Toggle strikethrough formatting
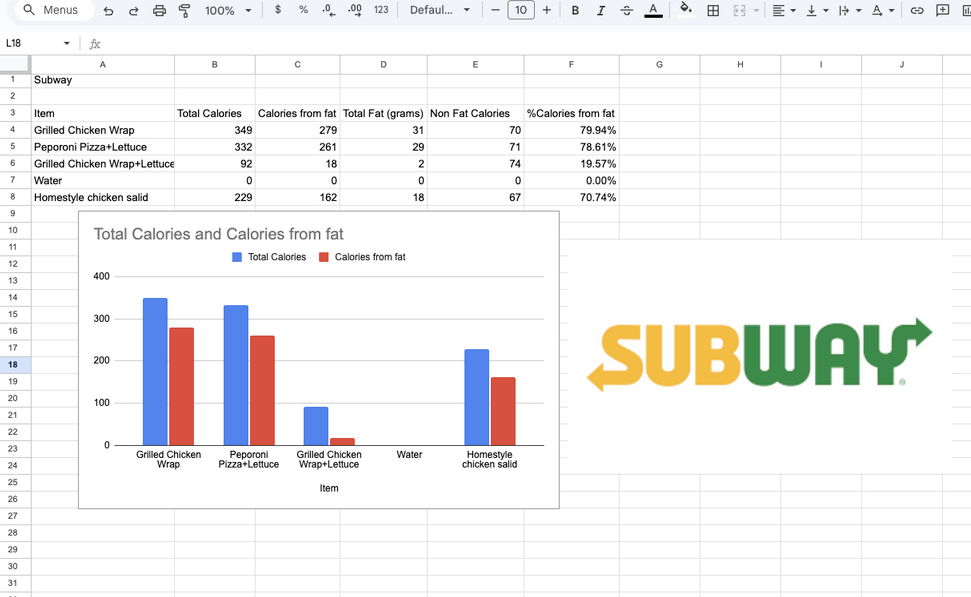Image resolution: width=971 pixels, height=597 pixels. pos(626,11)
